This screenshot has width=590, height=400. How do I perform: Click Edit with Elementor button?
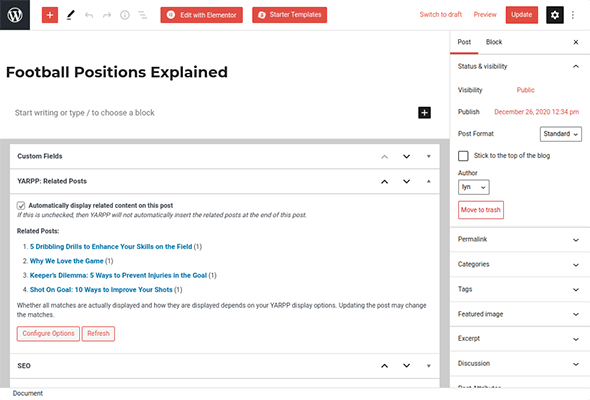(201, 15)
